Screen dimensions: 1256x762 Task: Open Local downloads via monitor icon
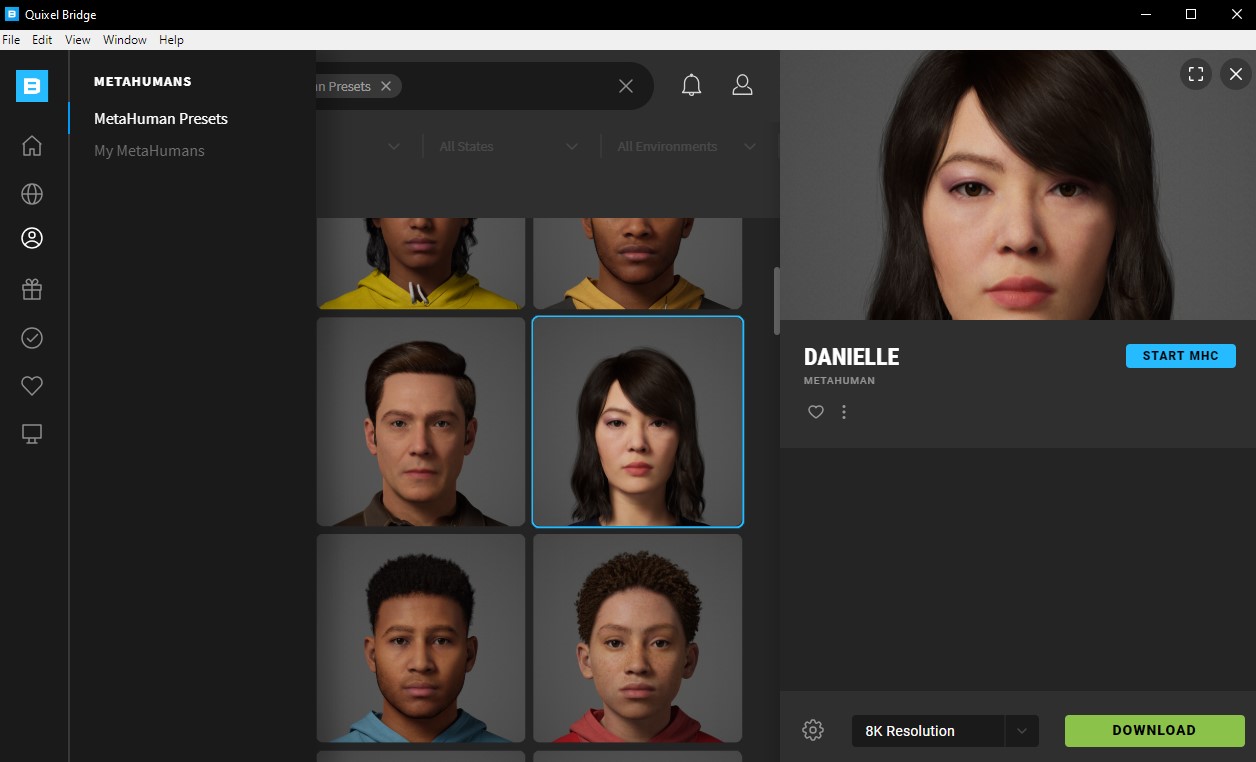(x=31, y=433)
